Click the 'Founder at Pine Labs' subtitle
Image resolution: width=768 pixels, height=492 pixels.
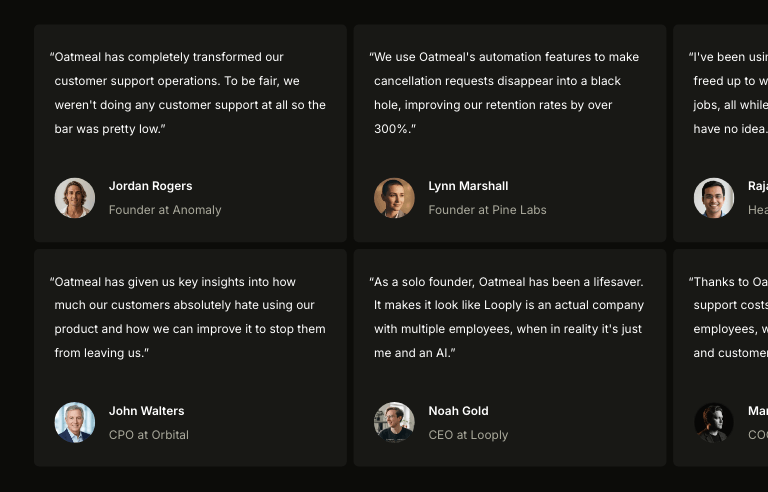(x=488, y=210)
